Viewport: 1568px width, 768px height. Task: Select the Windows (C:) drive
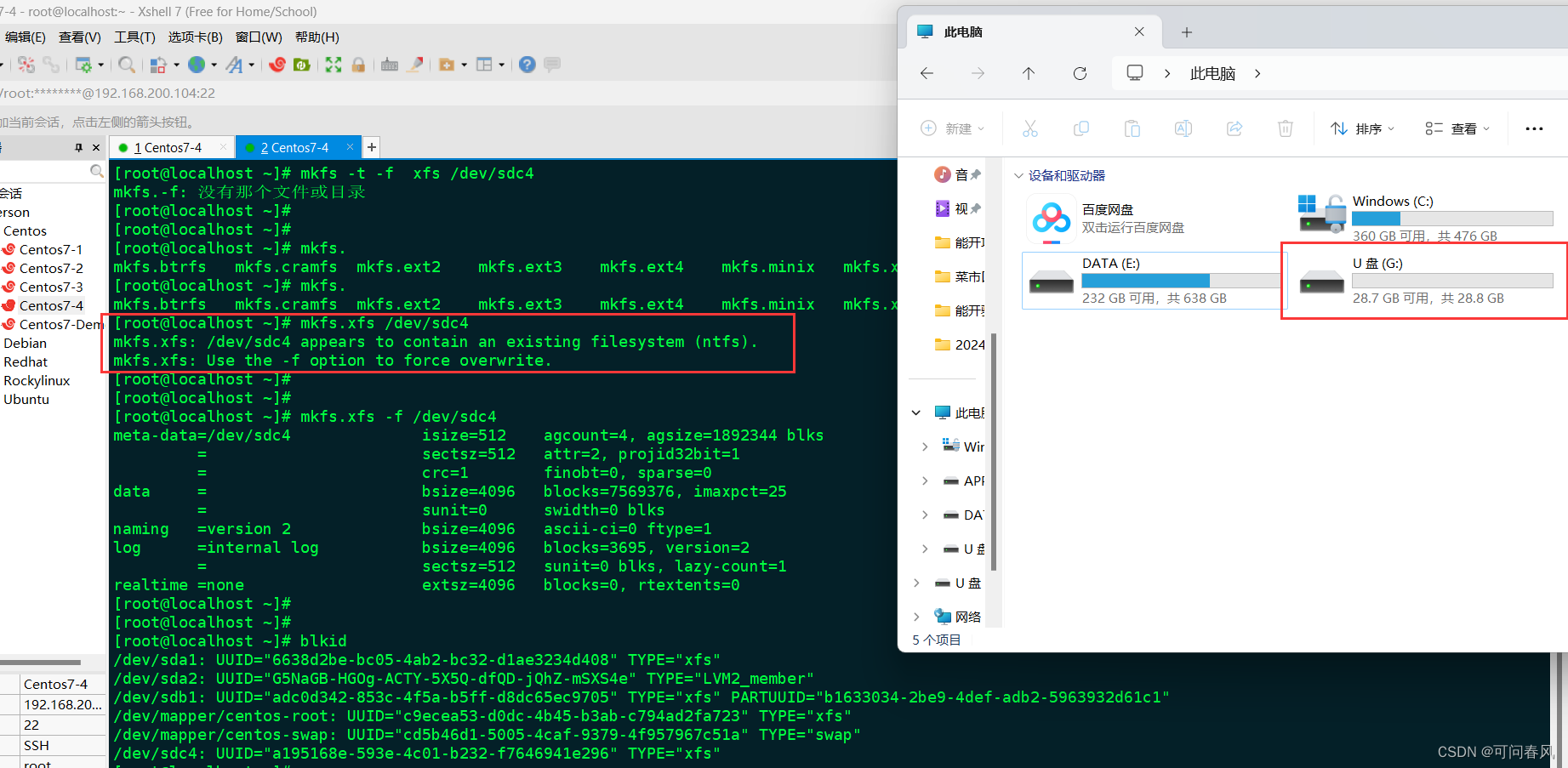(x=1426, y=218)
